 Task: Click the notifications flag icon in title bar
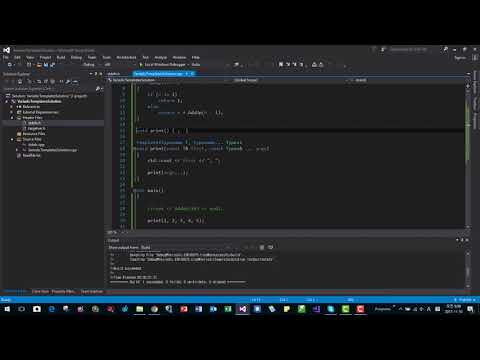pos(374,50)
